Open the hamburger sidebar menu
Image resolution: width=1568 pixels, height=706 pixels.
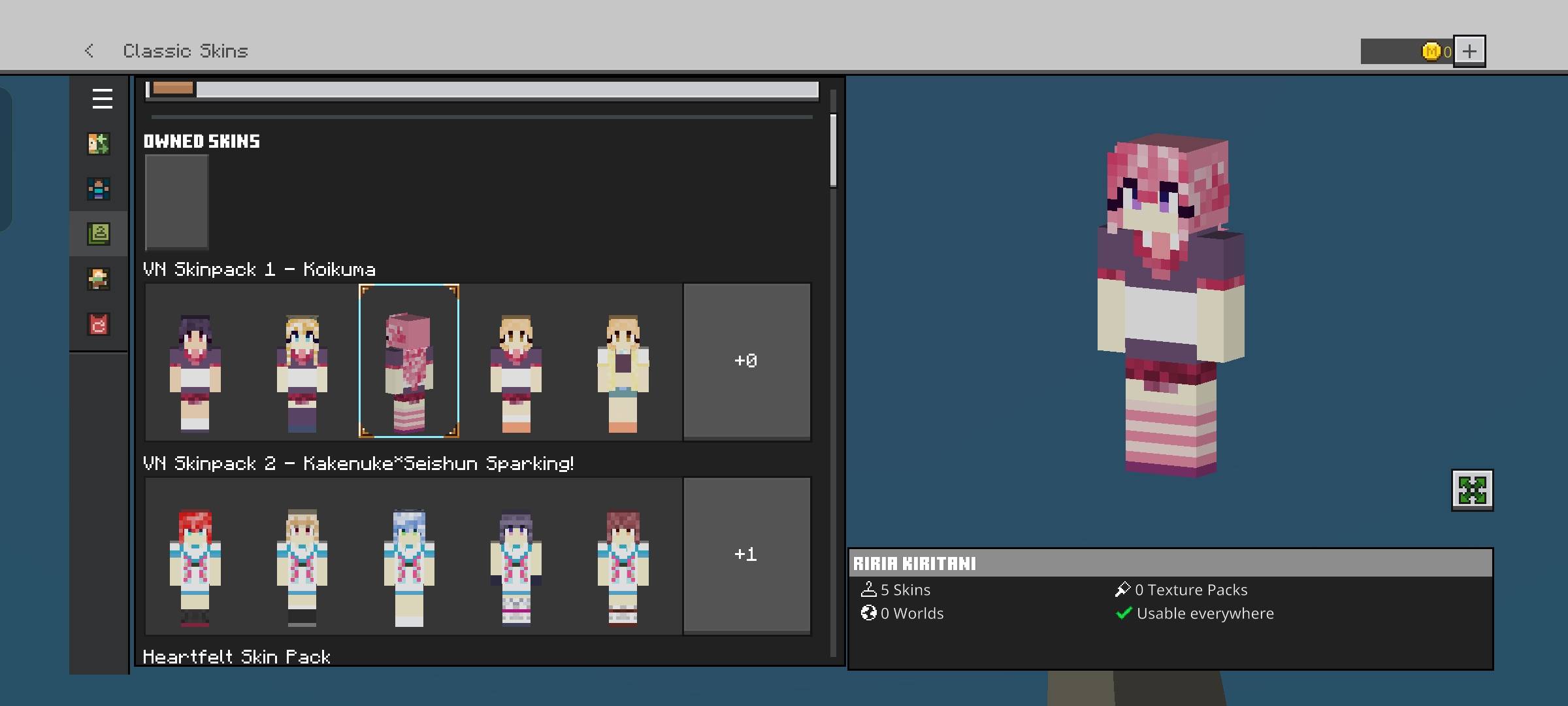pyautogui.click(x=102, y=99)
